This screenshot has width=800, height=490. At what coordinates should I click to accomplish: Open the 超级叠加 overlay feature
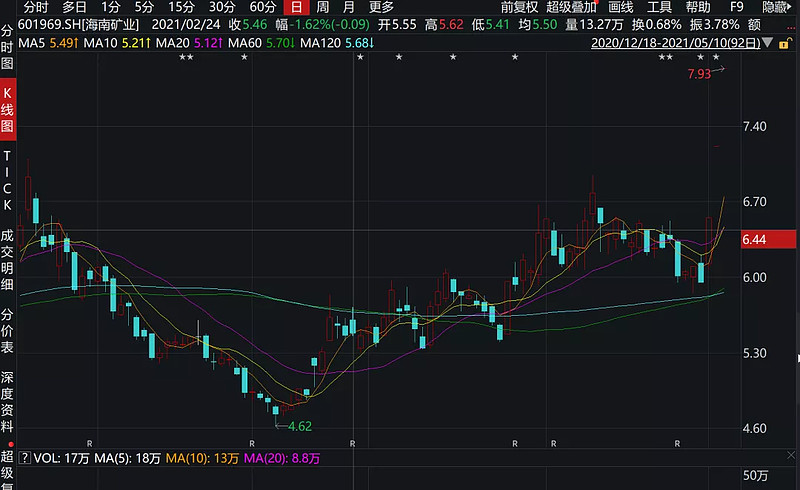571,7
